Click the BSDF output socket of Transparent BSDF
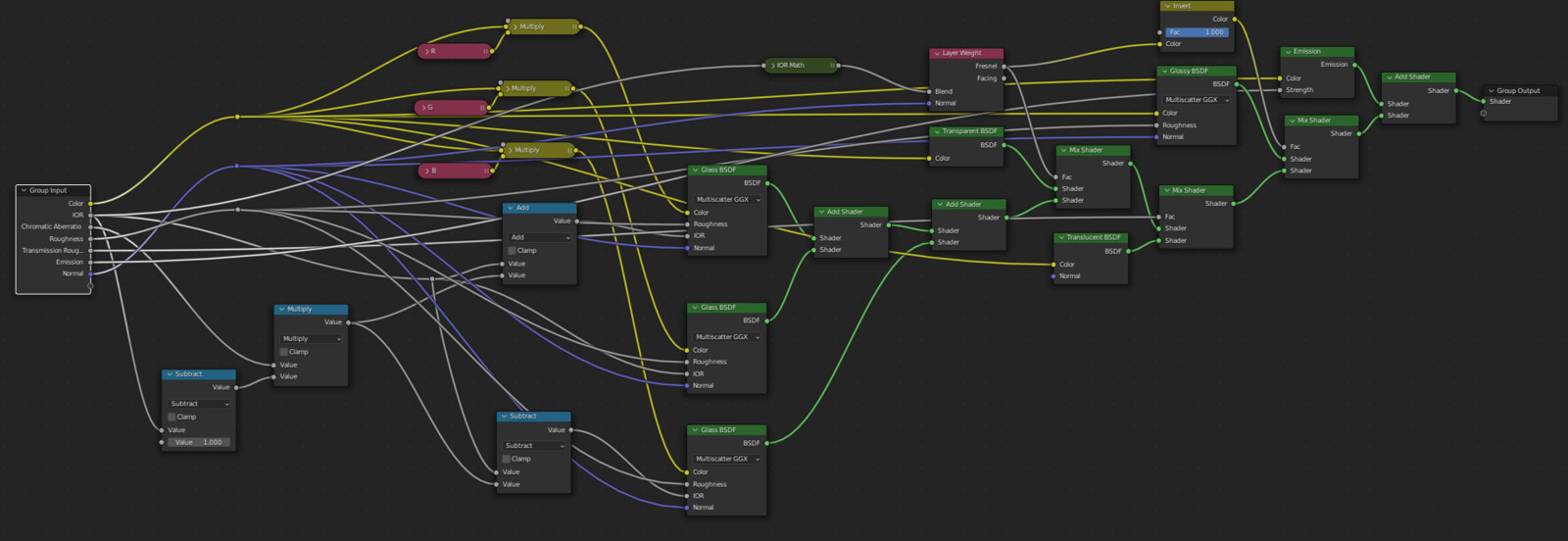This screenshot has height=541, width=1568. 1004,145
